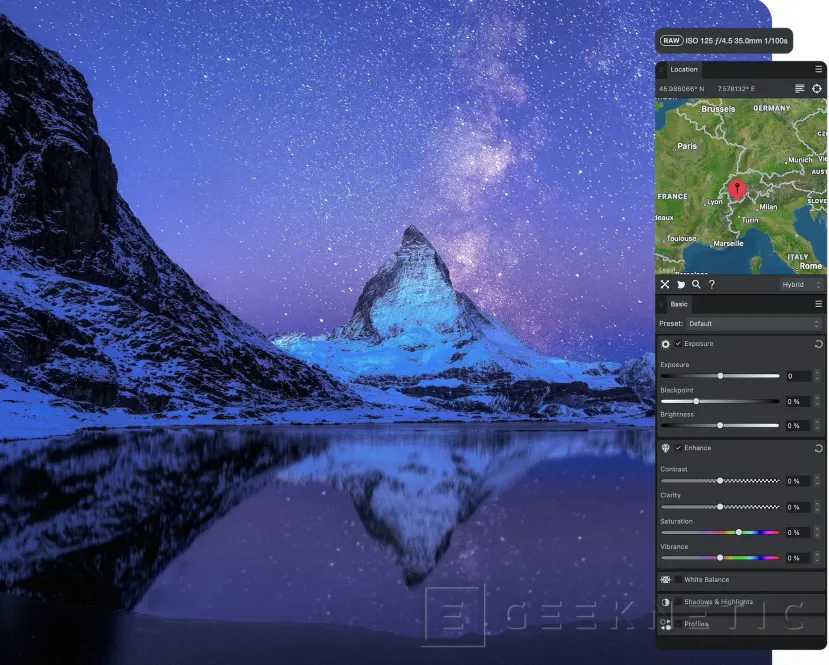Open the Basic panel options menu

[818, 304]
